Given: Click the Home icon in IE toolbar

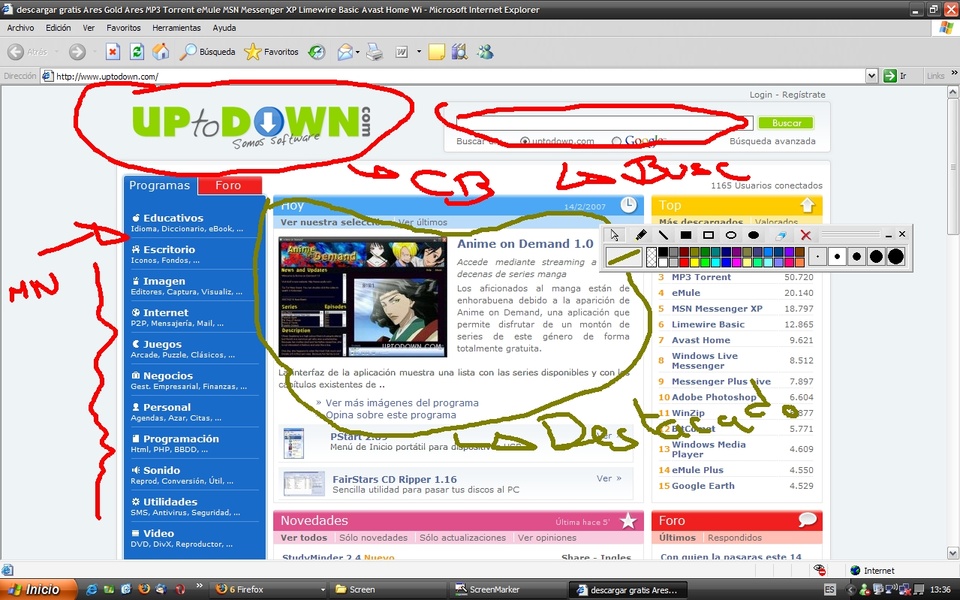Looking at the screenshot, I should click(160, 51).
